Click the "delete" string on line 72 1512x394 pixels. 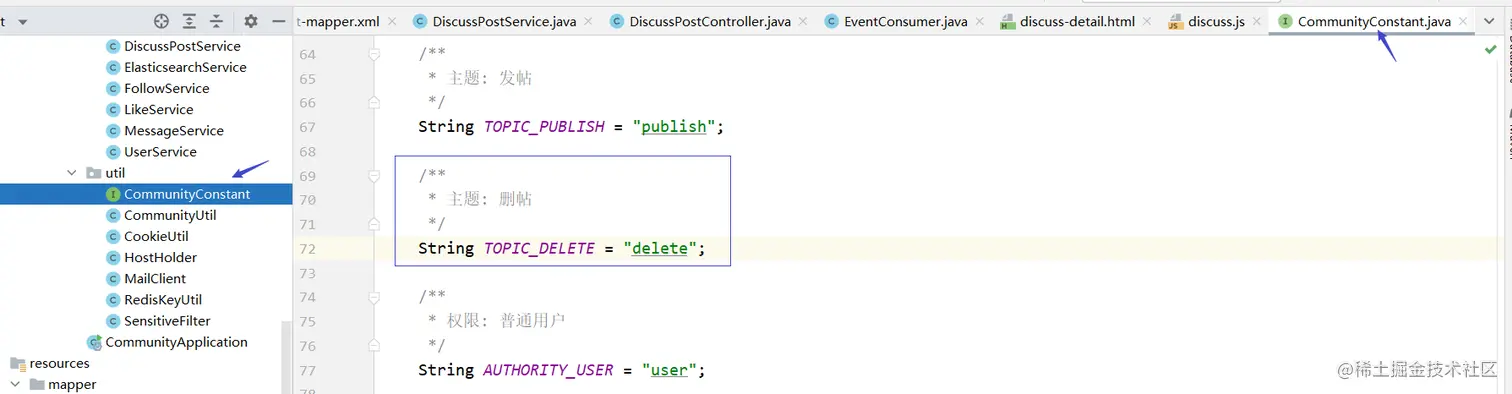tap(660, 248)
